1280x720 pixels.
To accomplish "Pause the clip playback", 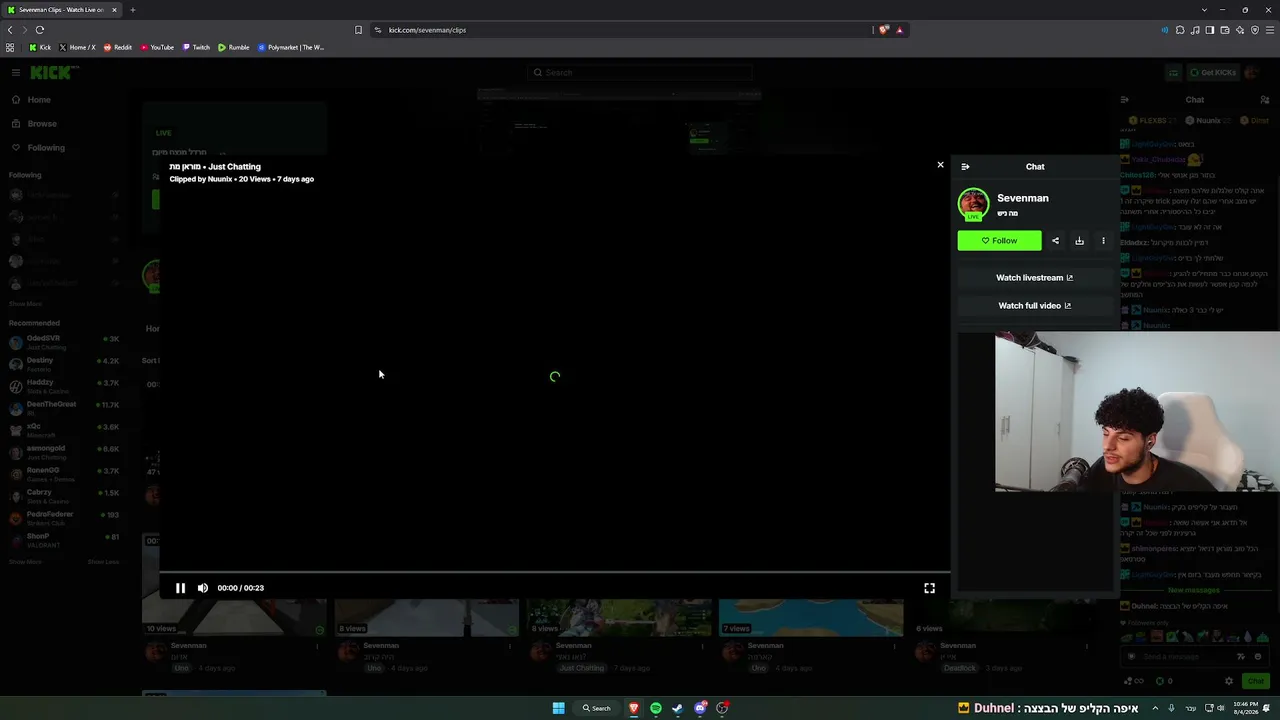I will pos(180,588).
